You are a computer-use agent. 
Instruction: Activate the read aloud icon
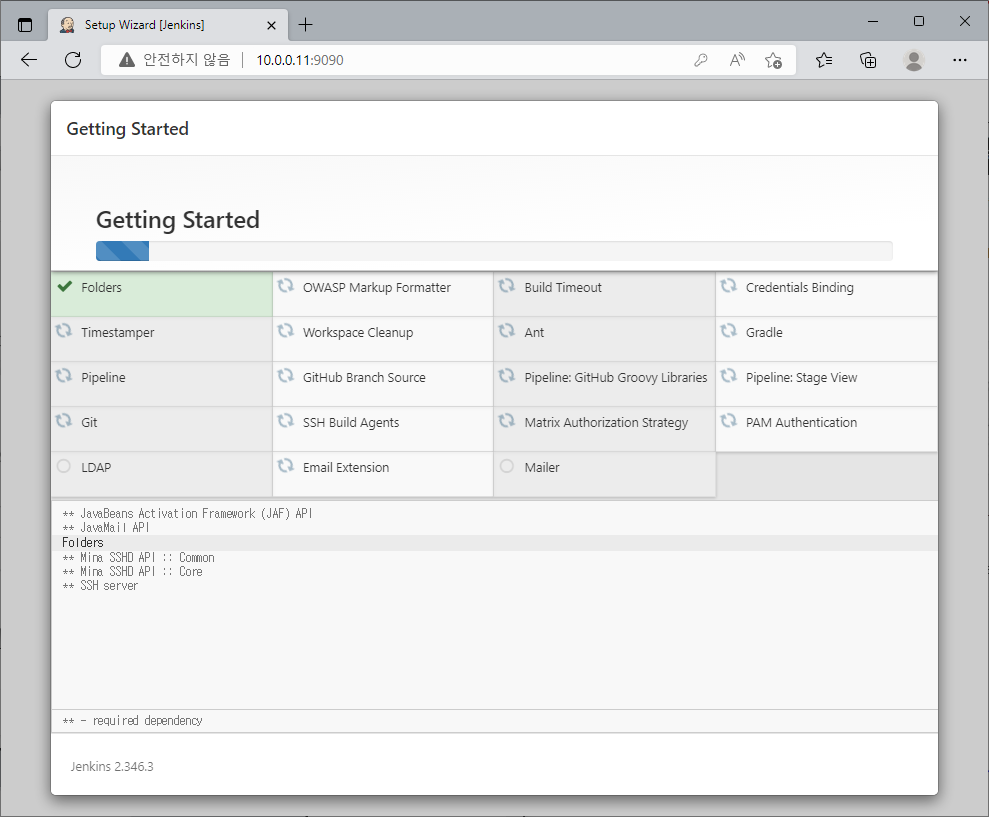click(x=737, y=60)
